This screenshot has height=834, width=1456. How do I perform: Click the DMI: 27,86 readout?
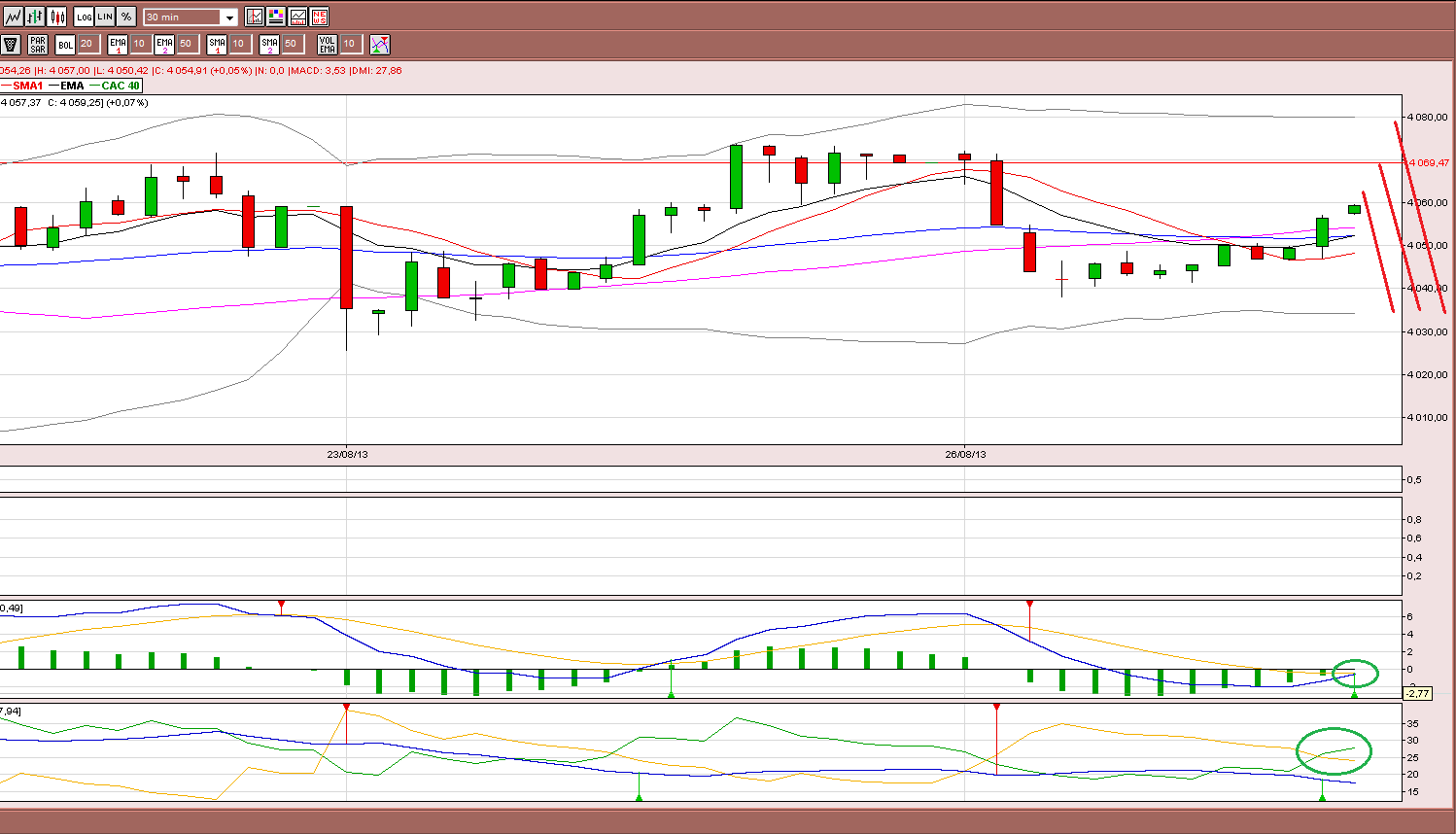(x=376, y=70)
